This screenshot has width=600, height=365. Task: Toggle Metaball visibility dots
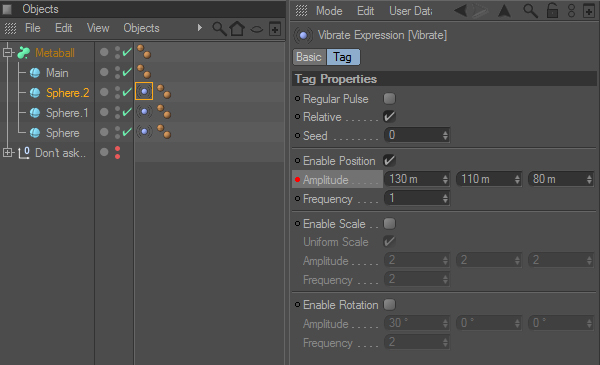[117, 52]
